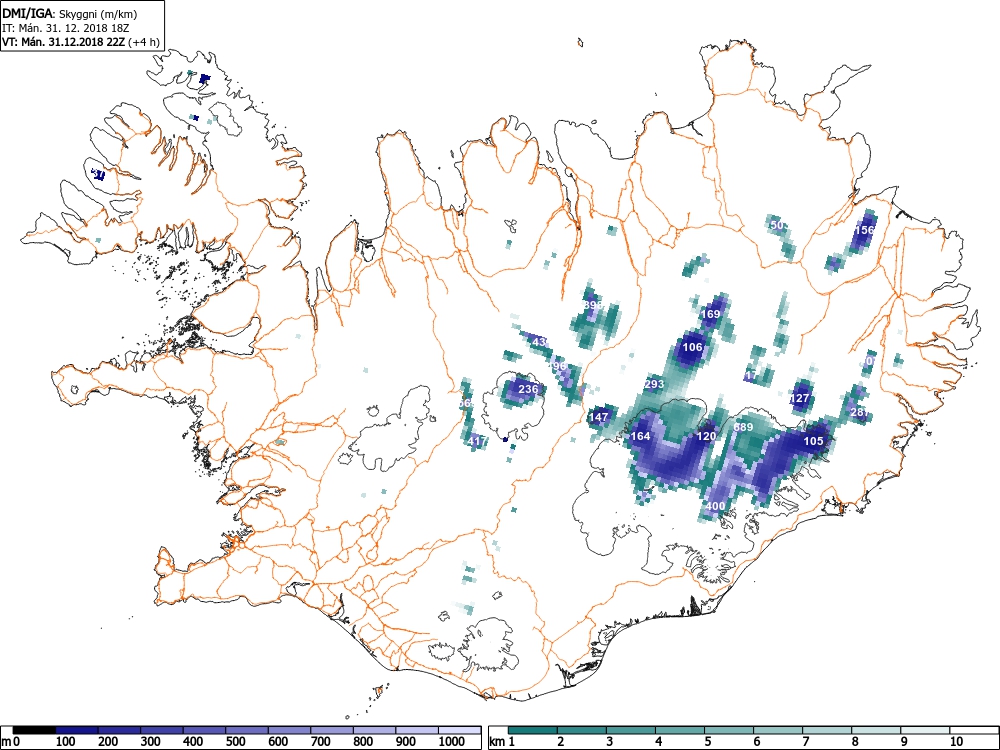Image resolution: width=1000 pixels, height=750 pixels.
Task: Click the visibility value 50 on the map
Action: [777, 225]
